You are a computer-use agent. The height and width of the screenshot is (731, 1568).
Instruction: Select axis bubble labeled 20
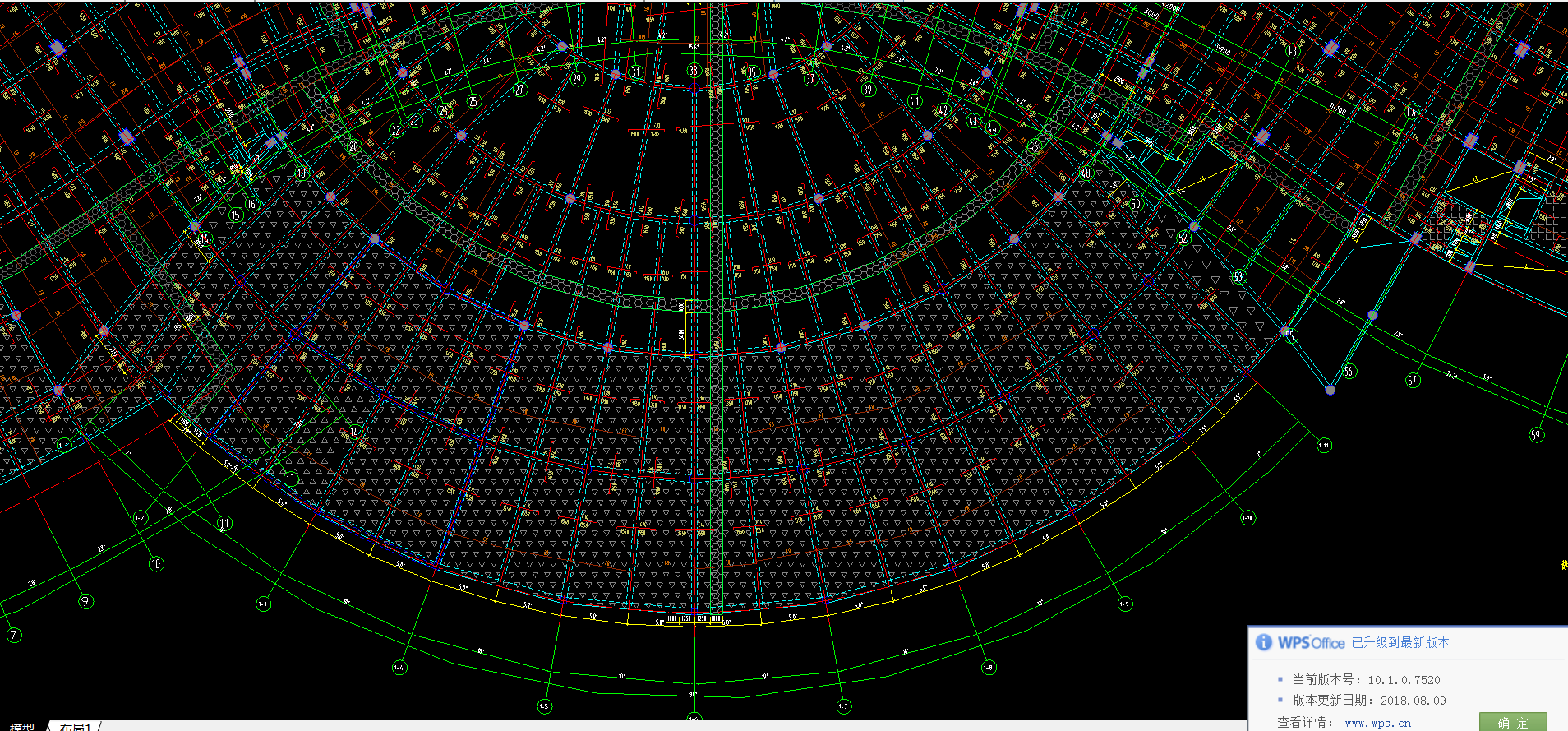(x=354, y=146)
